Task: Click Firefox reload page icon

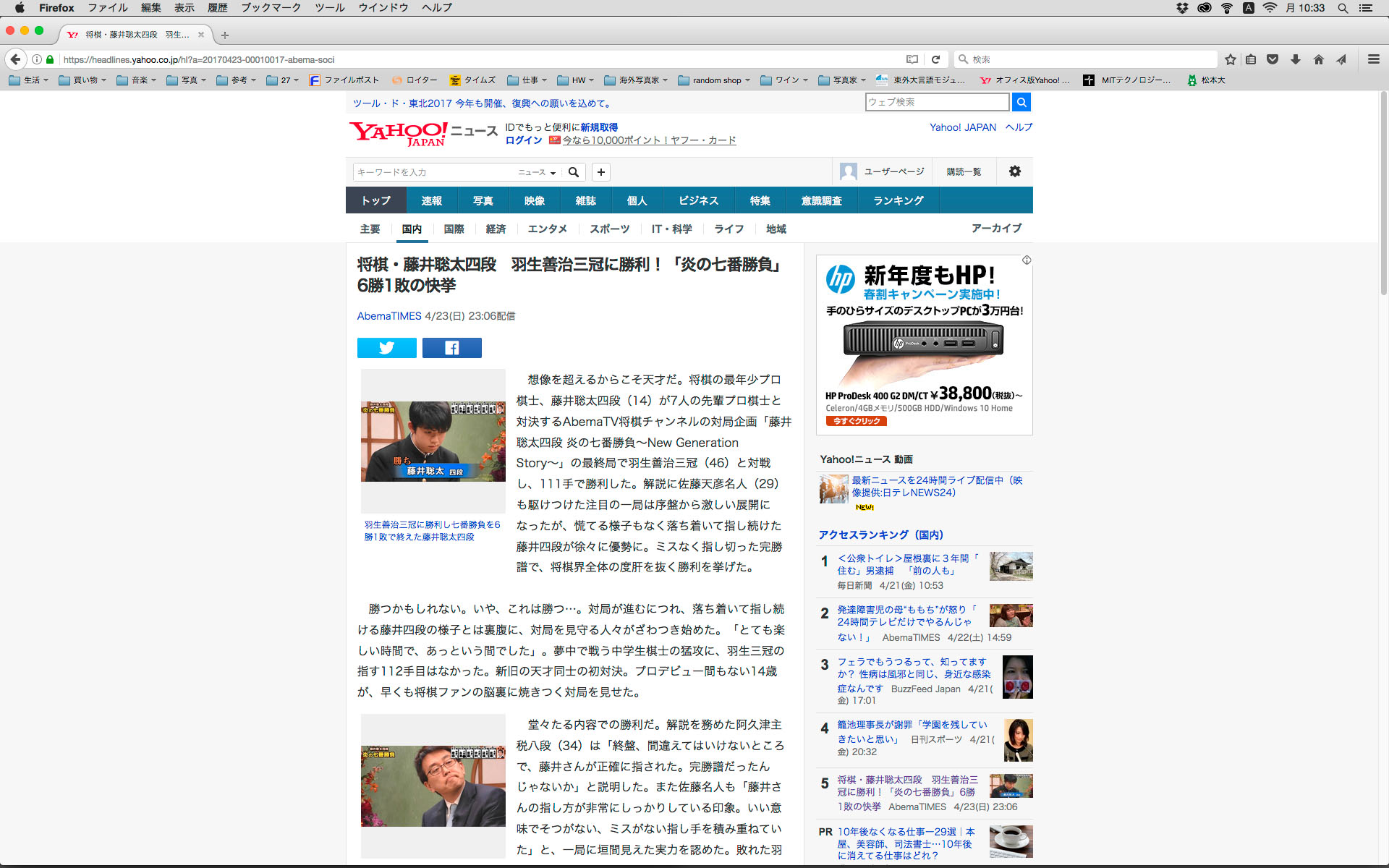Action: click(935, 59)
